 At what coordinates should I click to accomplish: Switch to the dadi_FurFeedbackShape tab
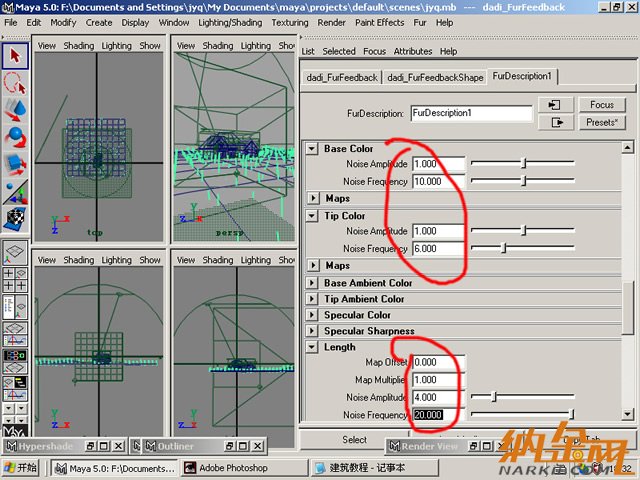pyautogui.click(x=435, y=78)
